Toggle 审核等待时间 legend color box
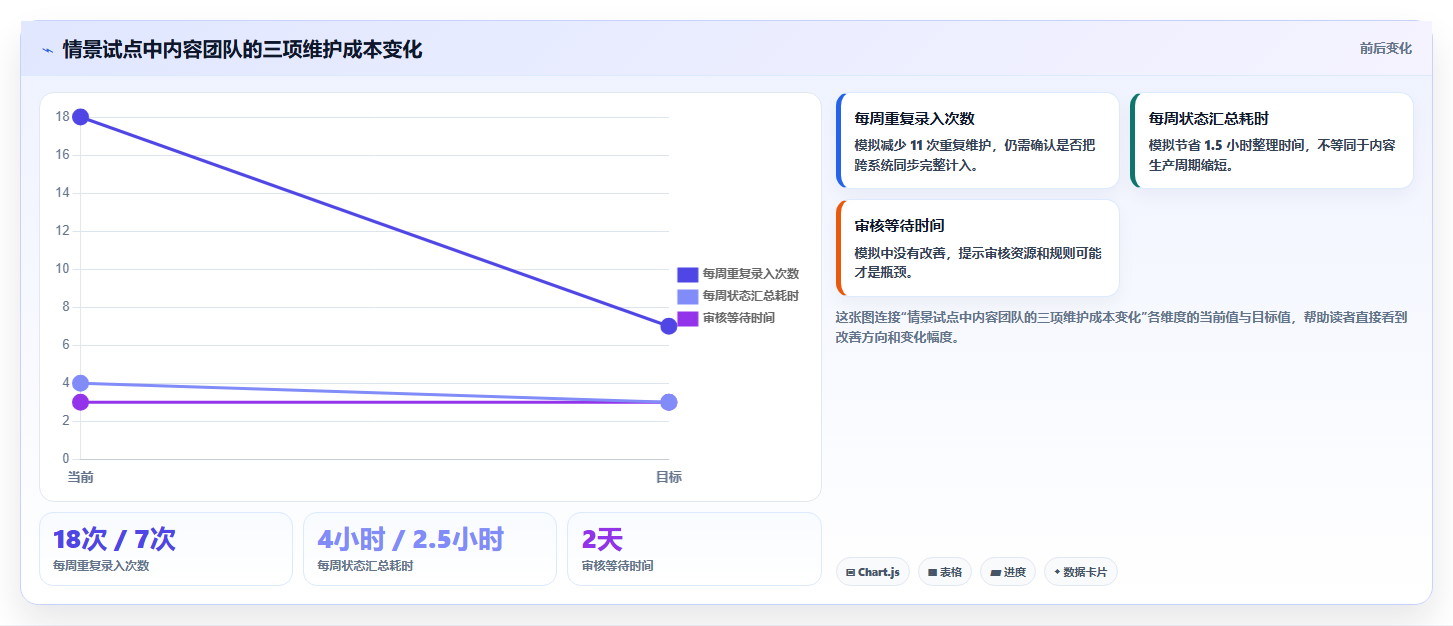The image size is (1453, 626). pos(687,318)
